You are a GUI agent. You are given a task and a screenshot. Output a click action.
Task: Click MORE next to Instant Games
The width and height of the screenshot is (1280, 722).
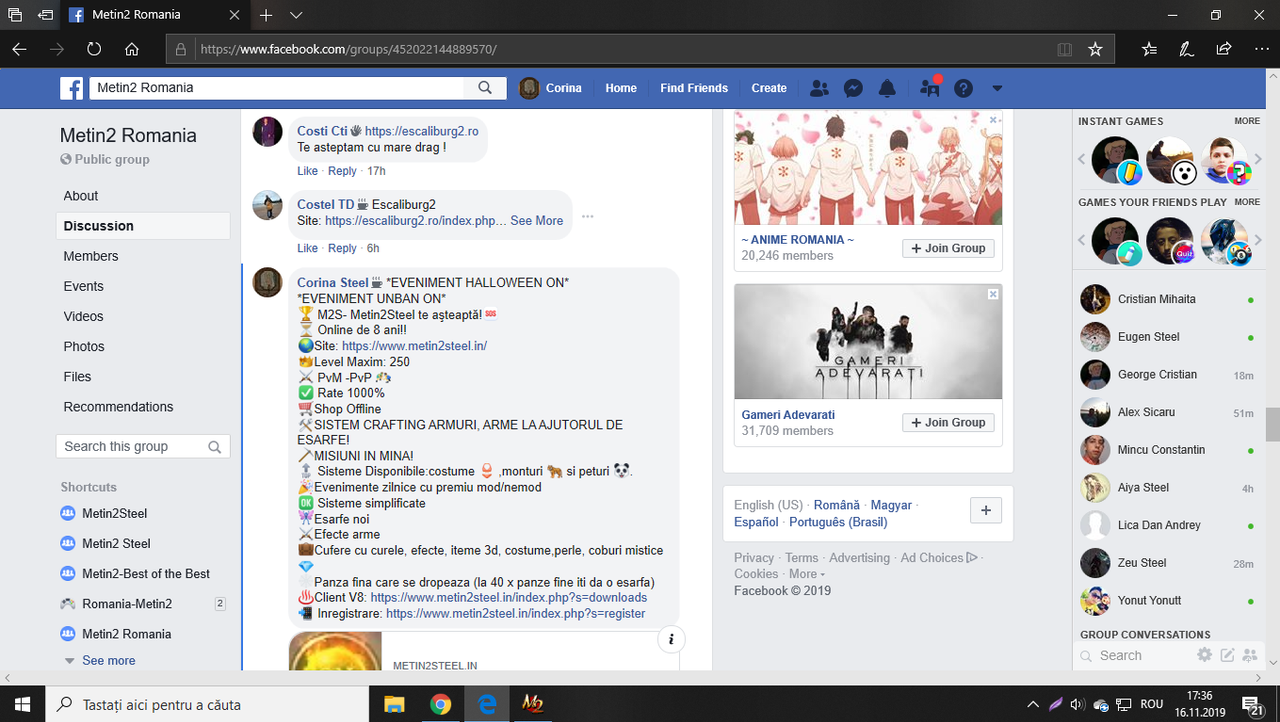(x=1247, y=121)
